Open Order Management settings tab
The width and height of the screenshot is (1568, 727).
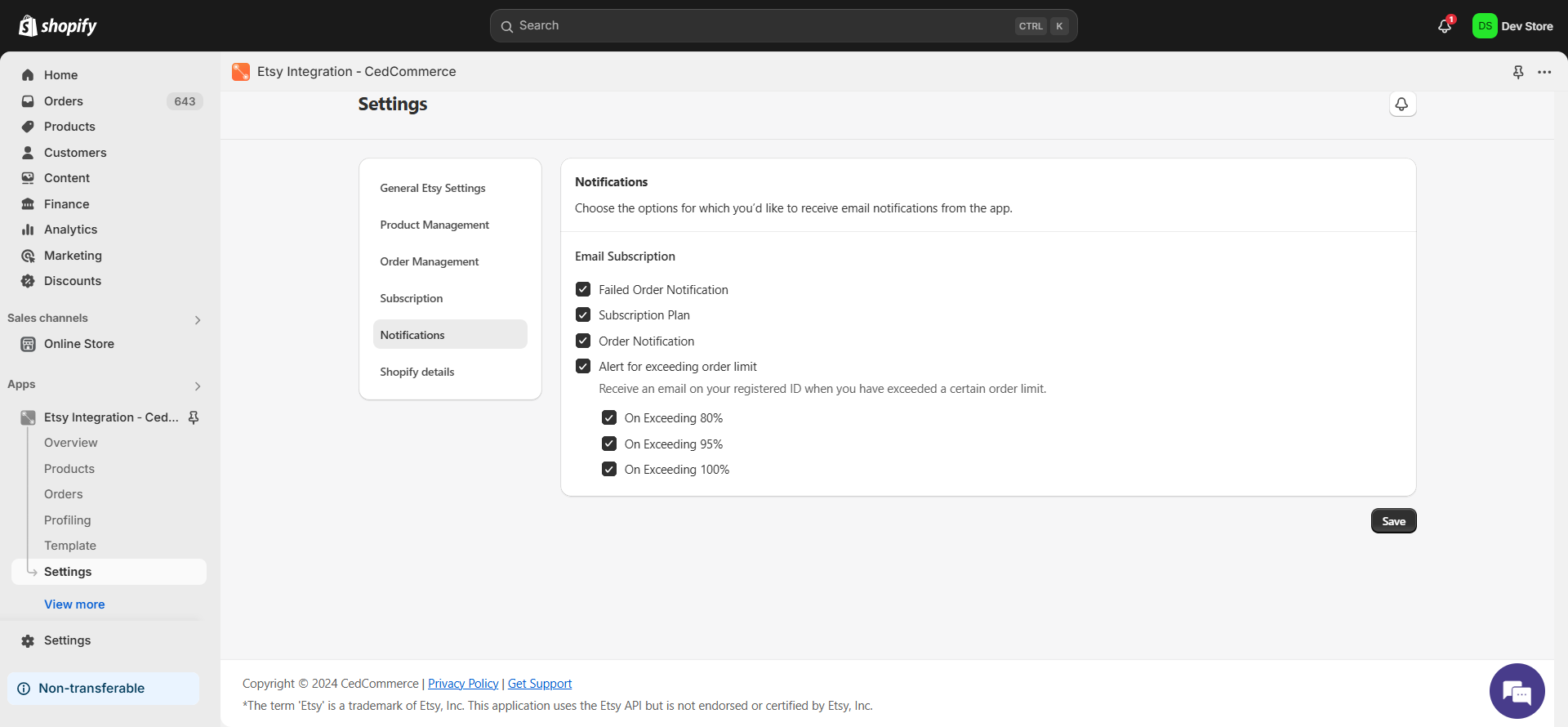pyautogui.click(x=450, y=261)
